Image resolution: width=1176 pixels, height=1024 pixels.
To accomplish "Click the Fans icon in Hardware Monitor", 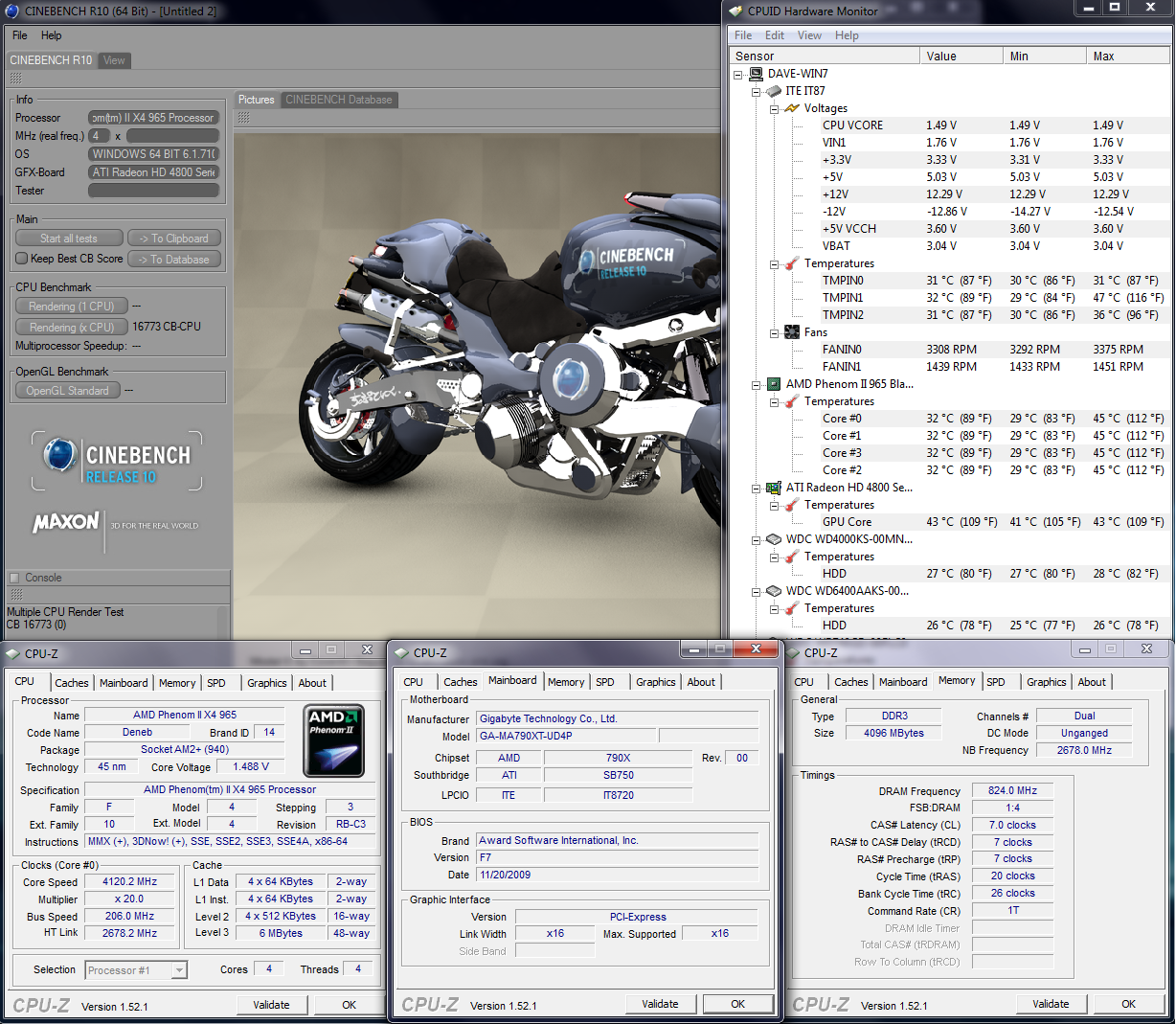I will tap(792, 332).
